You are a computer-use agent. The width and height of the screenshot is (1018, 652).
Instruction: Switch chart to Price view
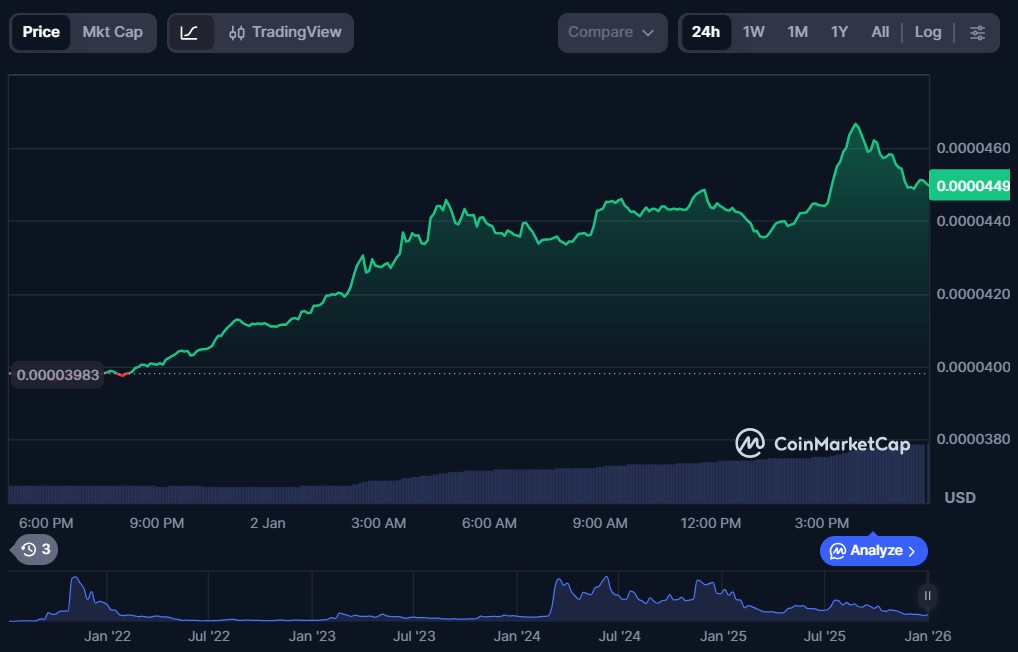click(41, 32)
